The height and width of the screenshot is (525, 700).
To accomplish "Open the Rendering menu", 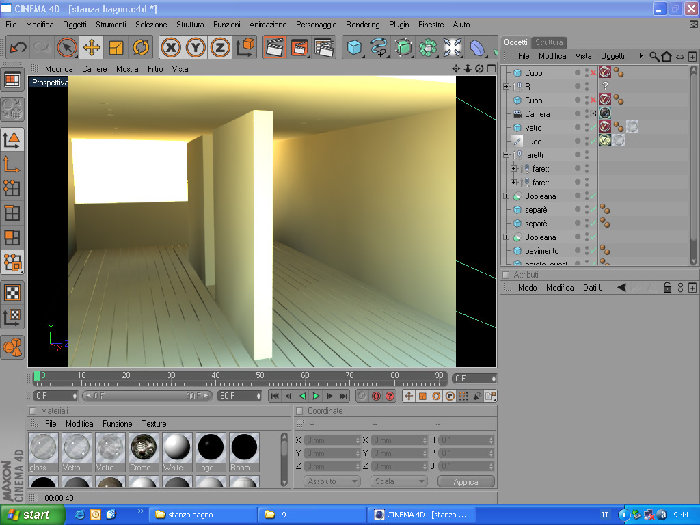I will [362, 24].
